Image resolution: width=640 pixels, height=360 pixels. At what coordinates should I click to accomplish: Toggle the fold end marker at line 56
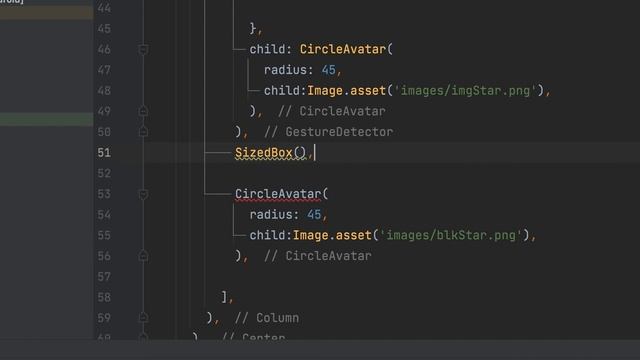(143, 256)
